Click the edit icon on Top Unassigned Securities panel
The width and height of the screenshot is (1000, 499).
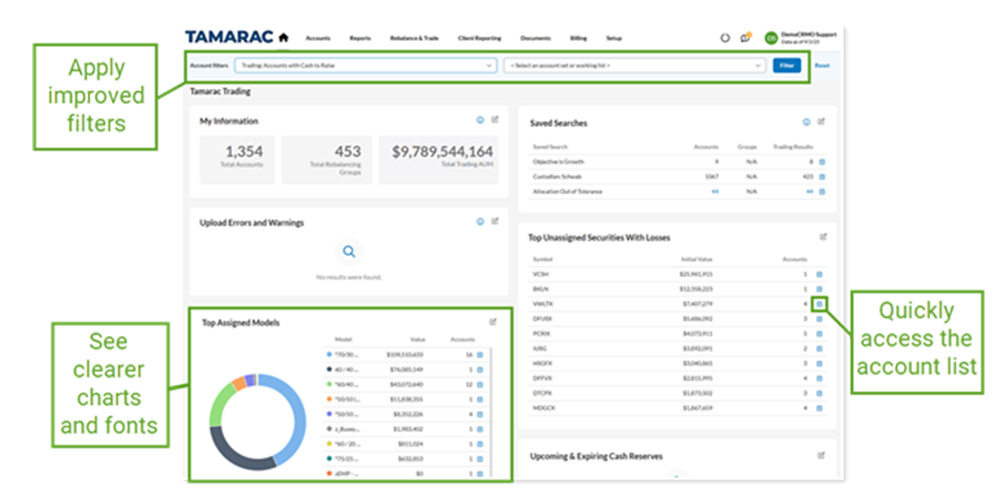(823, 237)
